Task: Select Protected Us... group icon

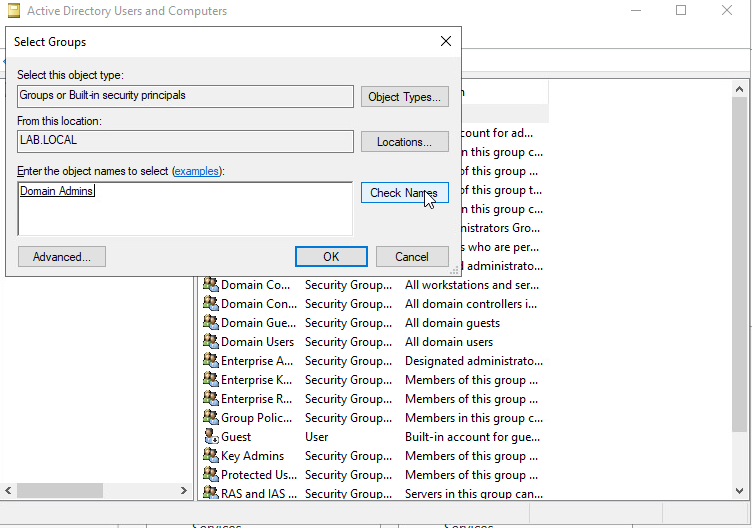Action: tap(211, 474)
